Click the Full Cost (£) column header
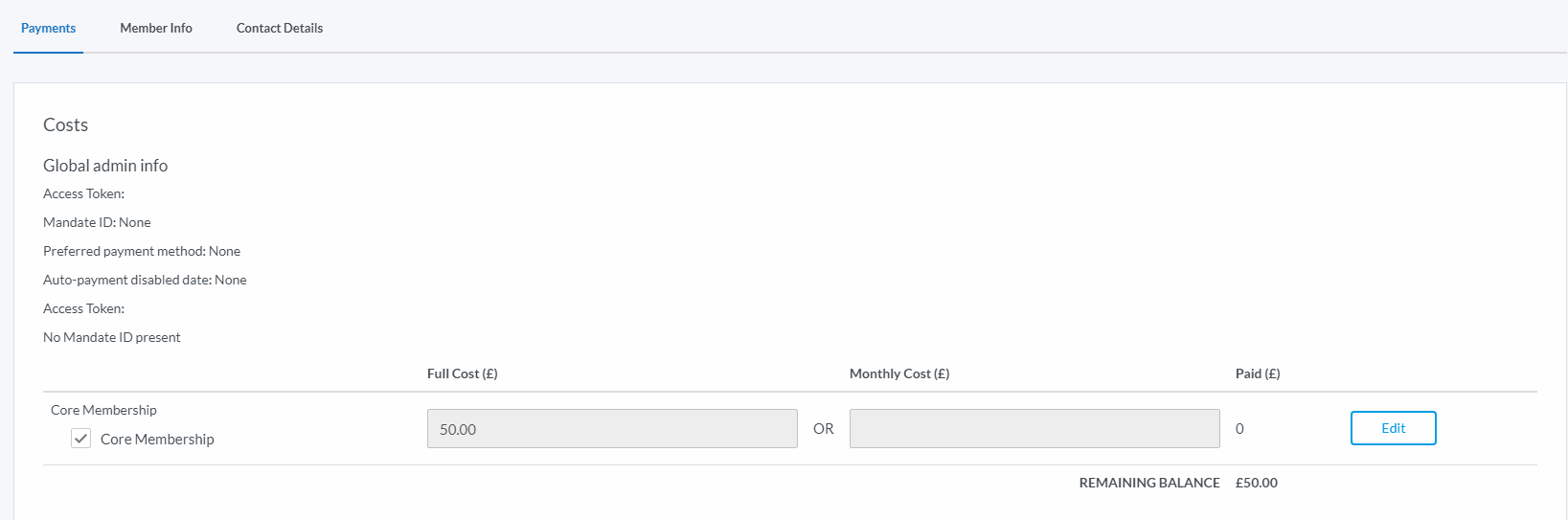Screen dimensions: 1568x520 pos(462,373)
